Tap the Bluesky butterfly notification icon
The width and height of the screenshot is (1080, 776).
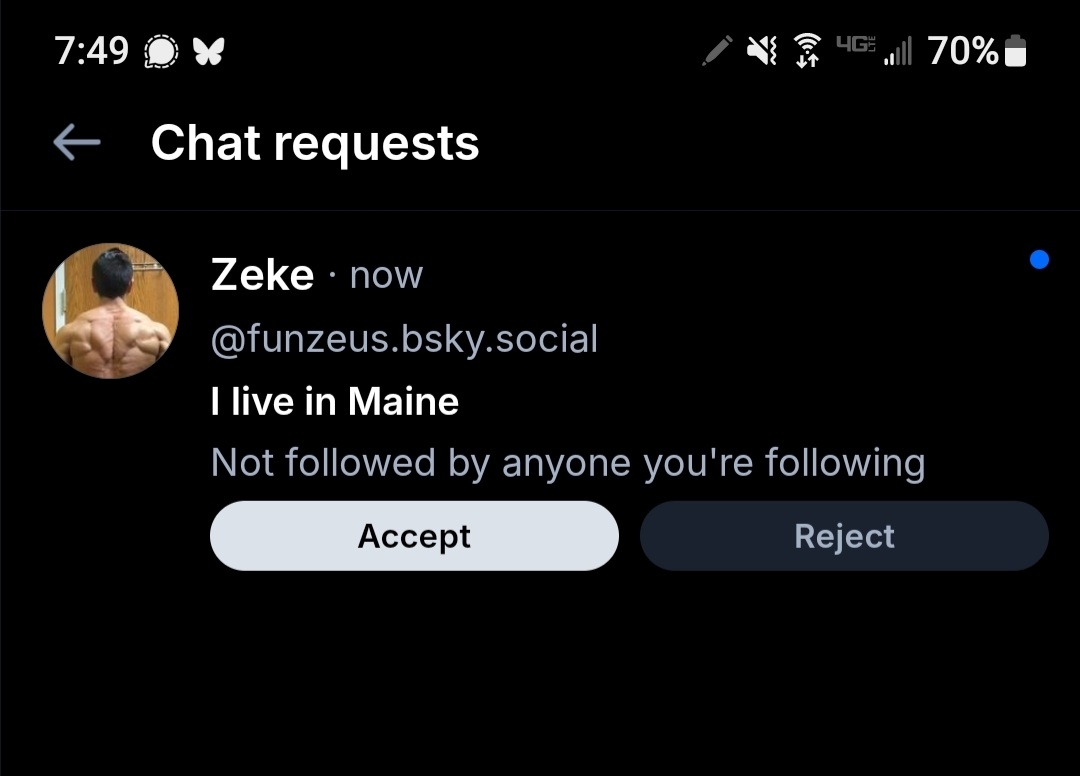click(208, 51)
